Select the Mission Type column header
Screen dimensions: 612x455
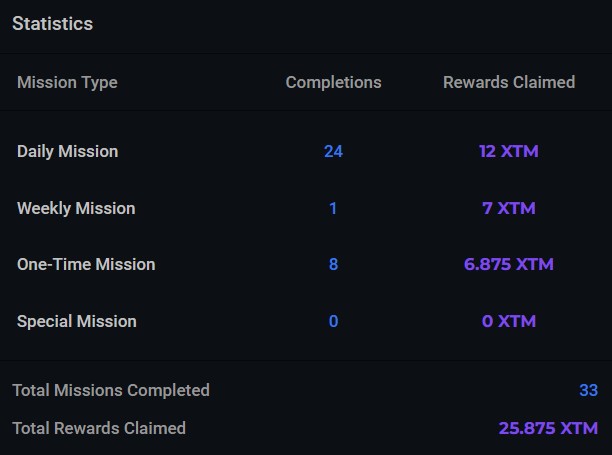pos(67,83)
